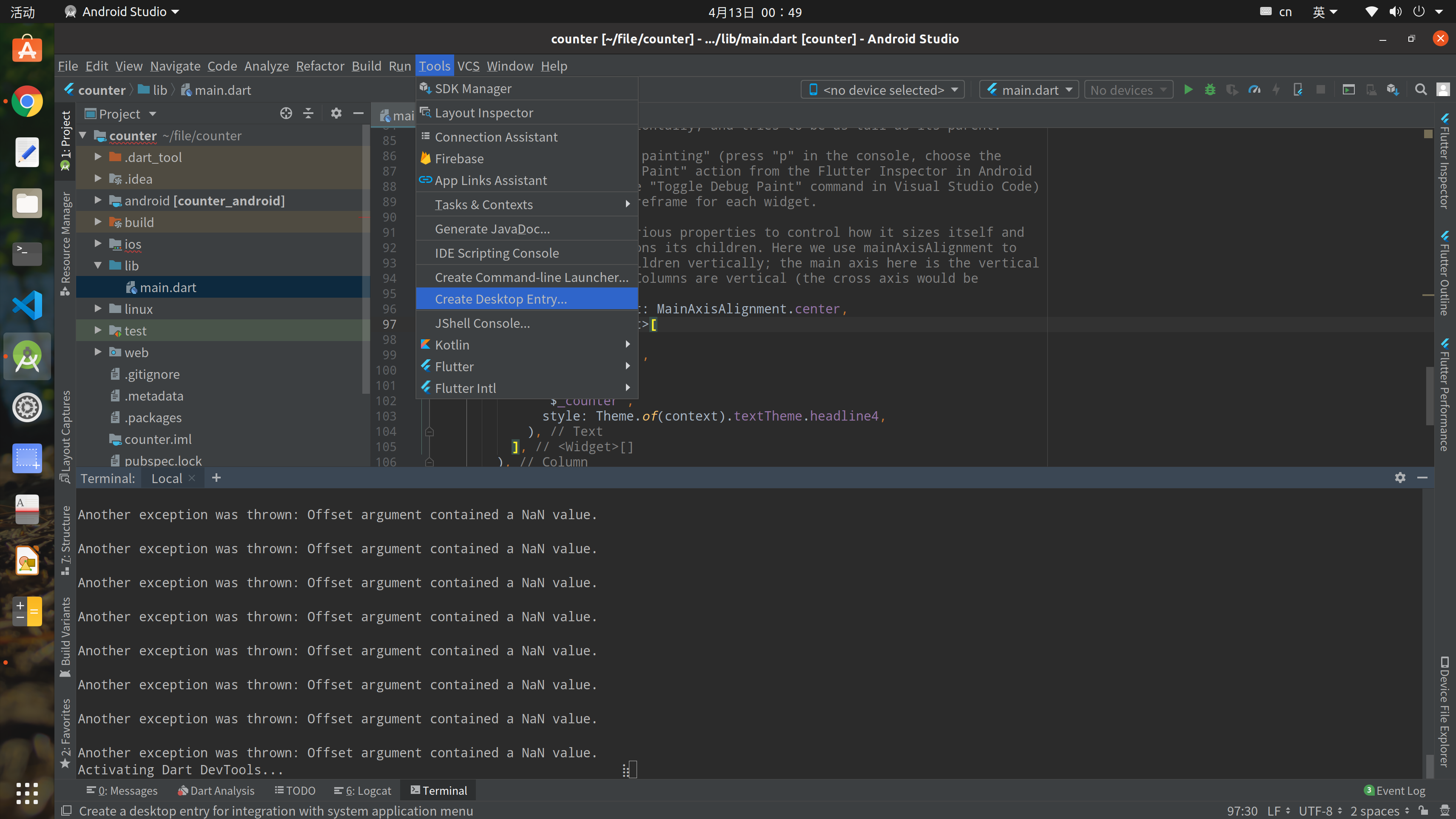Select Firebase in the Tools menu
Viewport: 1456px width, 819px height.
click(527, 159)
